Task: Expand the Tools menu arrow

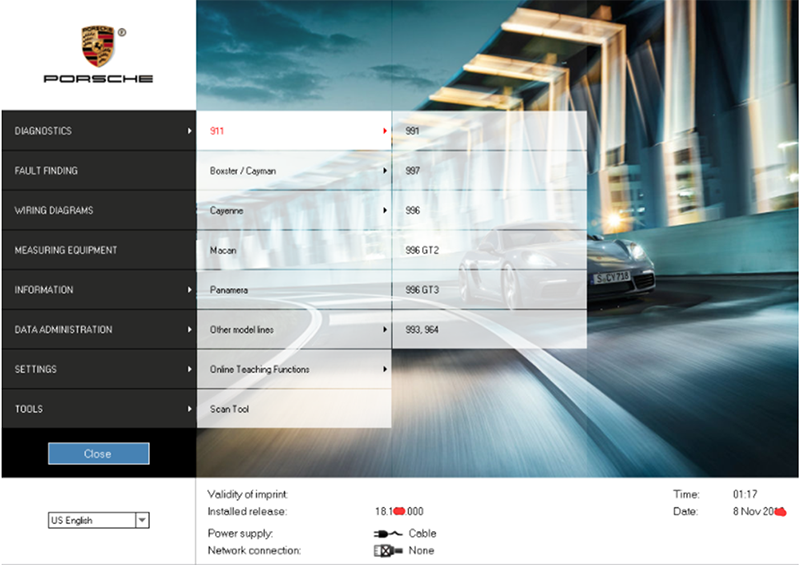Action: click(x=189, y=409)
